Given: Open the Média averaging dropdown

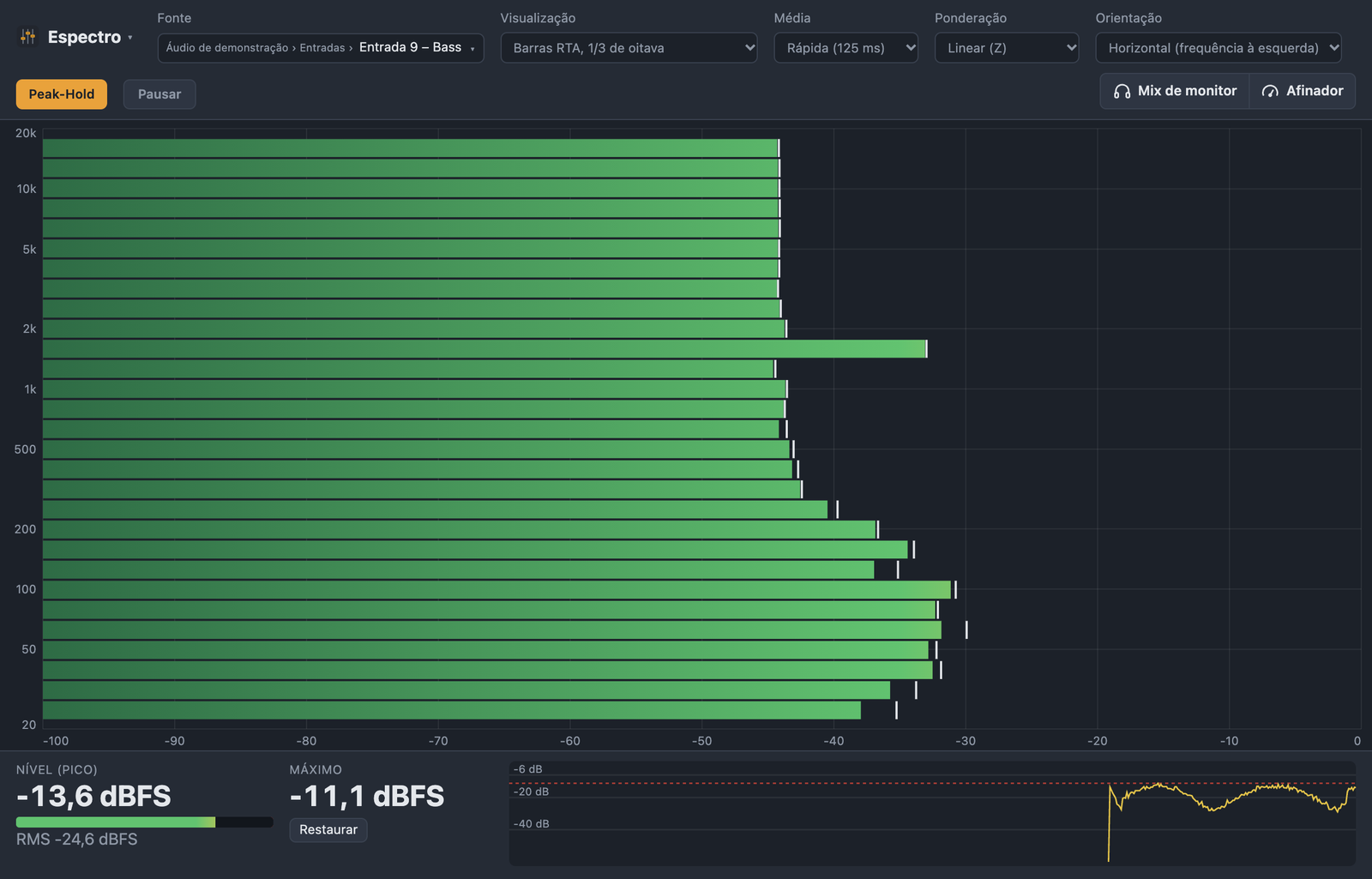Looking at the screenshot, I should click(x=845, y=48).
